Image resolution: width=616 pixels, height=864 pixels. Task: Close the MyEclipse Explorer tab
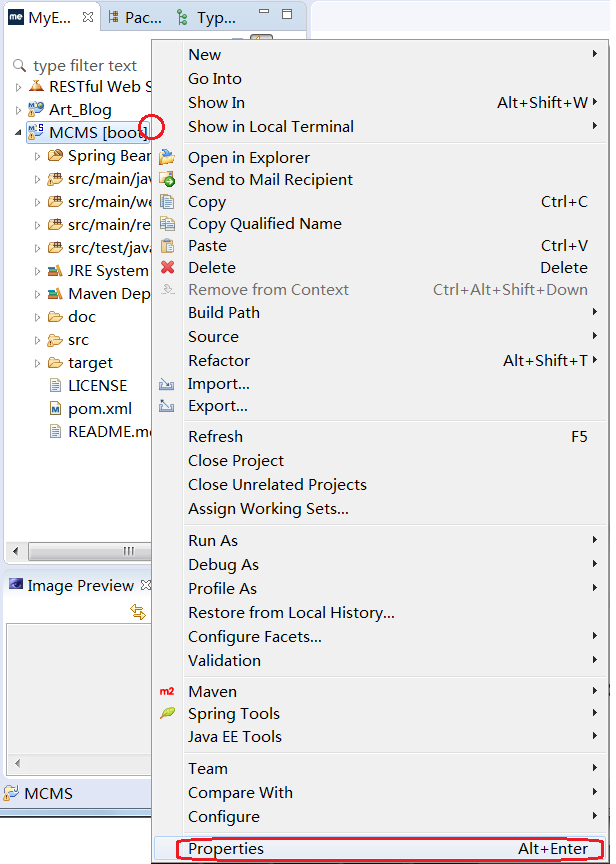click(x=88, y=17)
